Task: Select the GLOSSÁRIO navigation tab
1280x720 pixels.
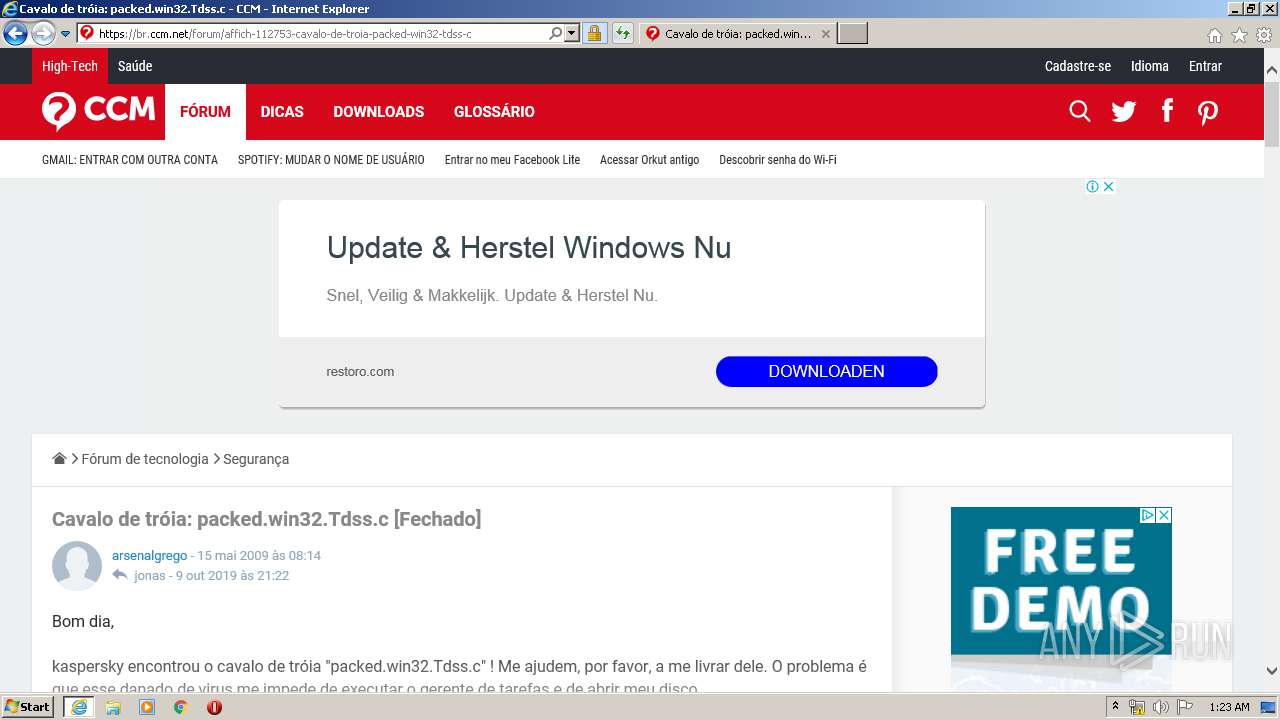Action: (x=494, y=112)
